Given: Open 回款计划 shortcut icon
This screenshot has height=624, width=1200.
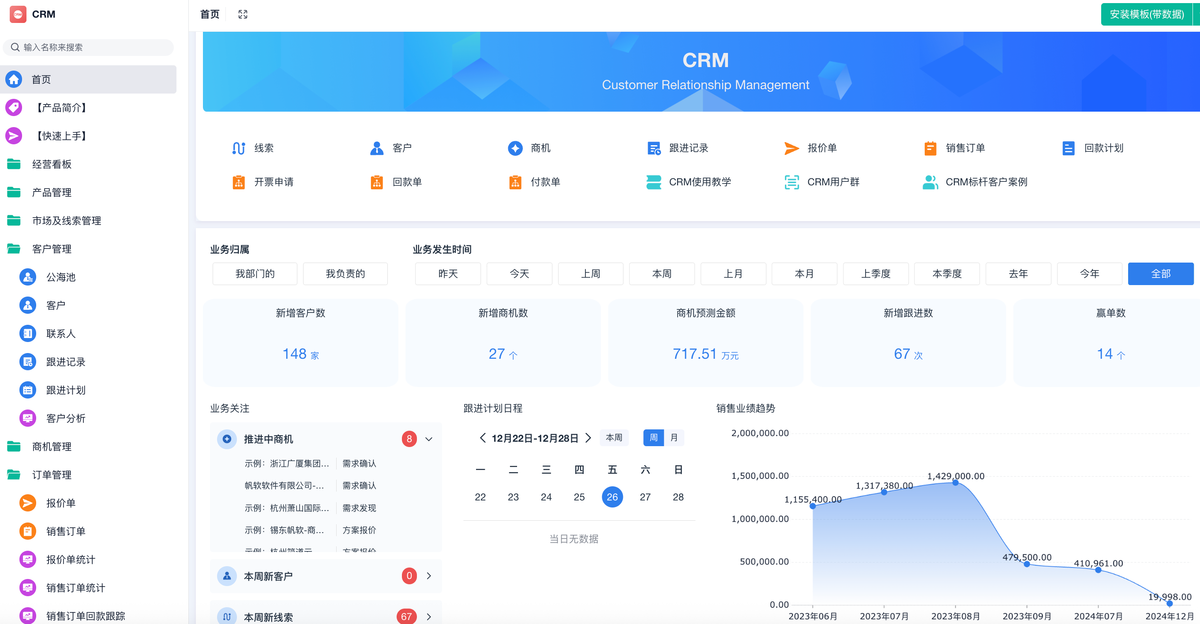Looking at the screenshot, I should [1068, 148].
